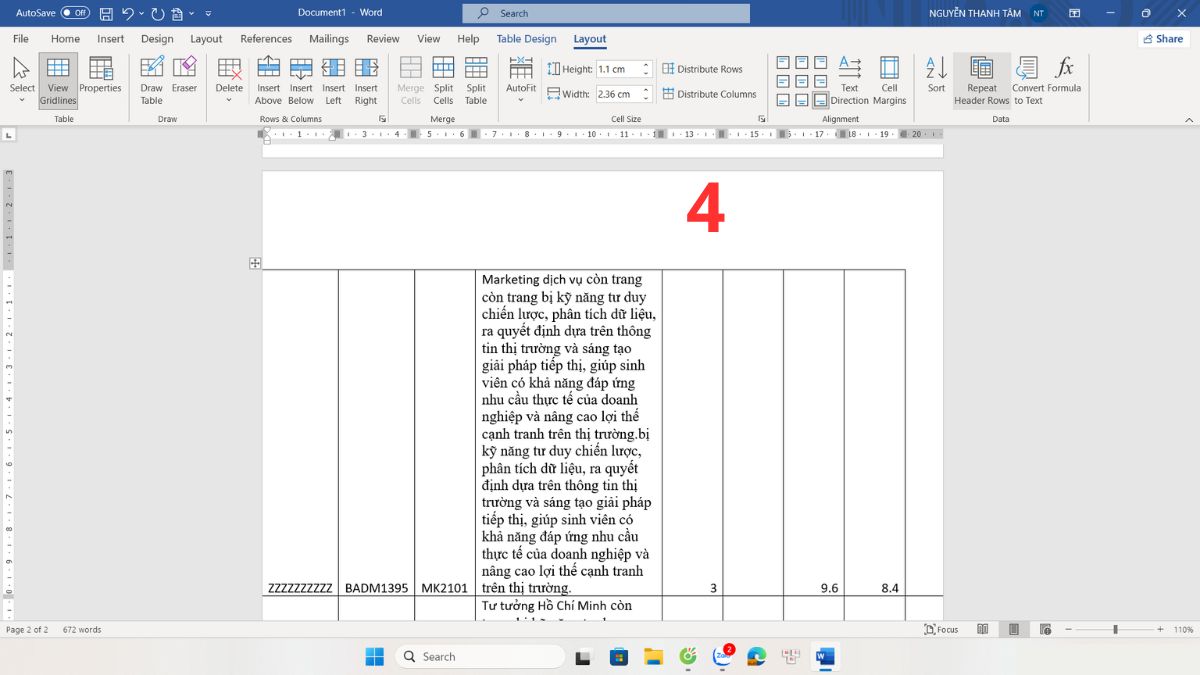
Task: Click the zoom out minus button
Action: tap(1070, 630)
